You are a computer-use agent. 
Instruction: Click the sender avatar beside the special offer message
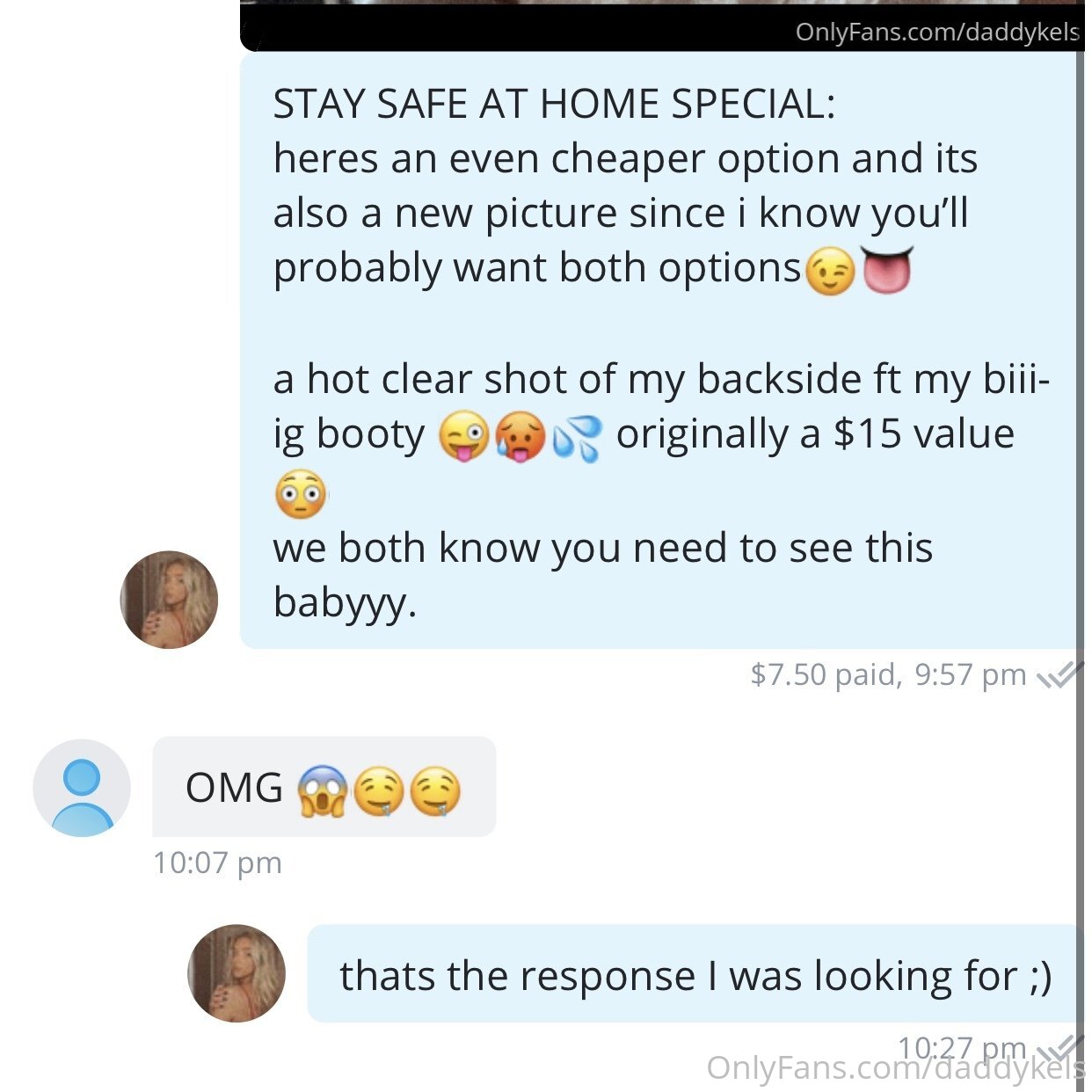point(169,601)
